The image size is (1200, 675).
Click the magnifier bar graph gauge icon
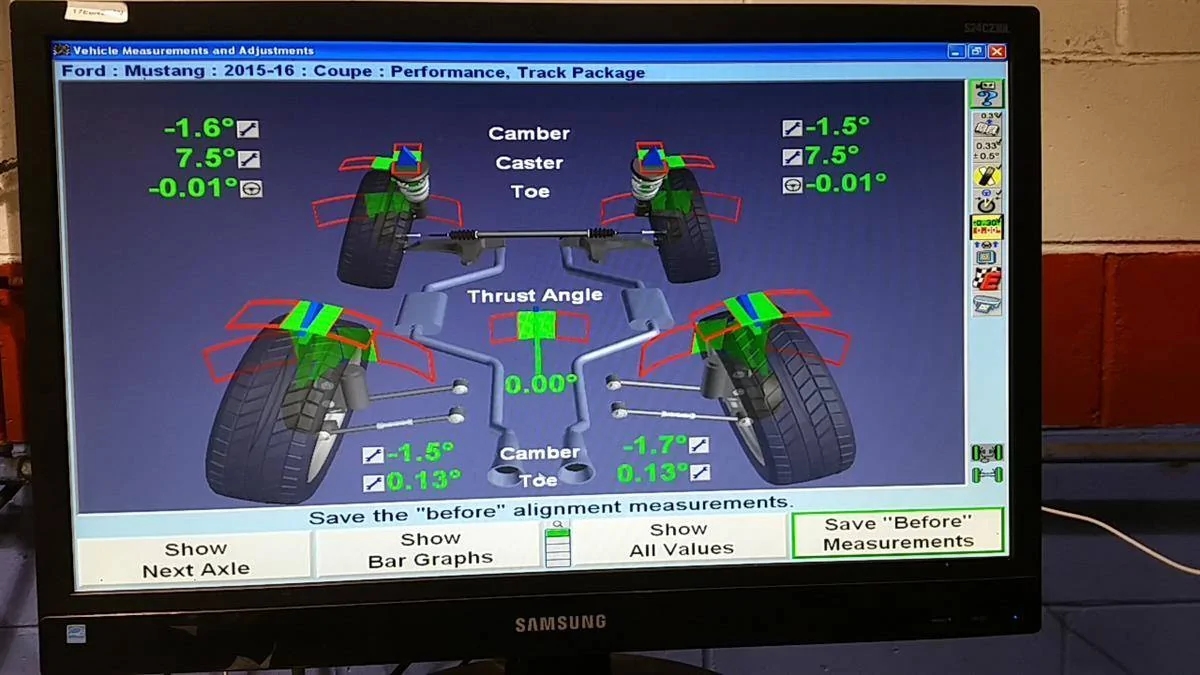[558, 544]
